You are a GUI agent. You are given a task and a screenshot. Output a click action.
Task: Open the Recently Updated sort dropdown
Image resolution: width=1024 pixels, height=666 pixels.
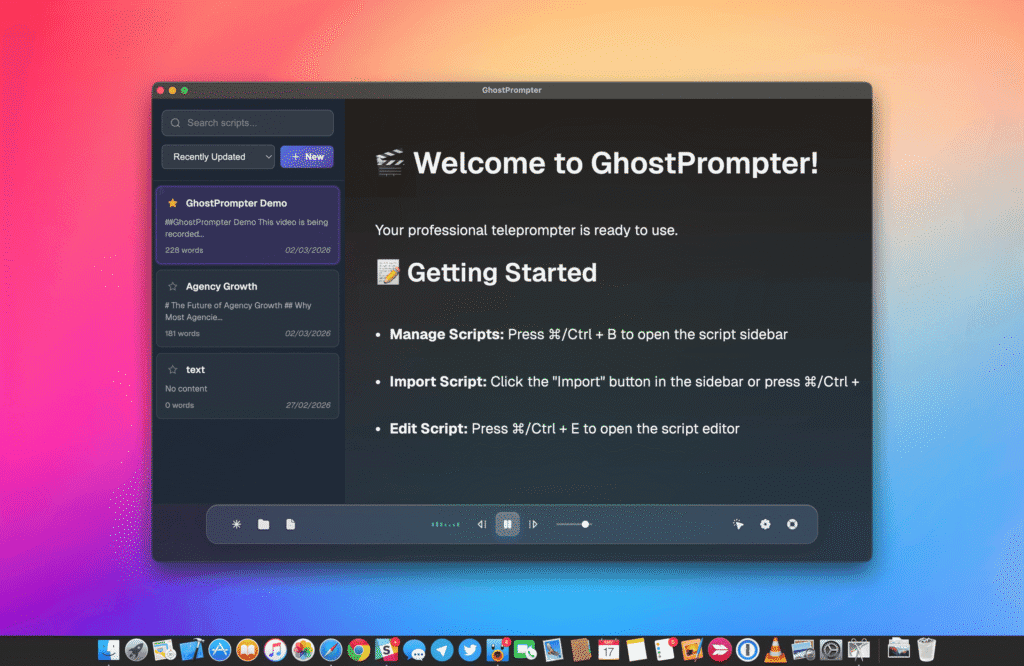click(218, 157)
